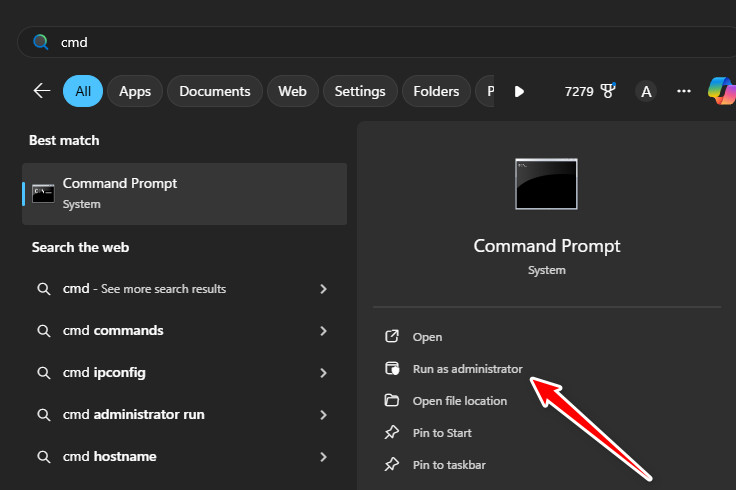Select Open file location
736x490 pixels.
(x=459, y=401)
